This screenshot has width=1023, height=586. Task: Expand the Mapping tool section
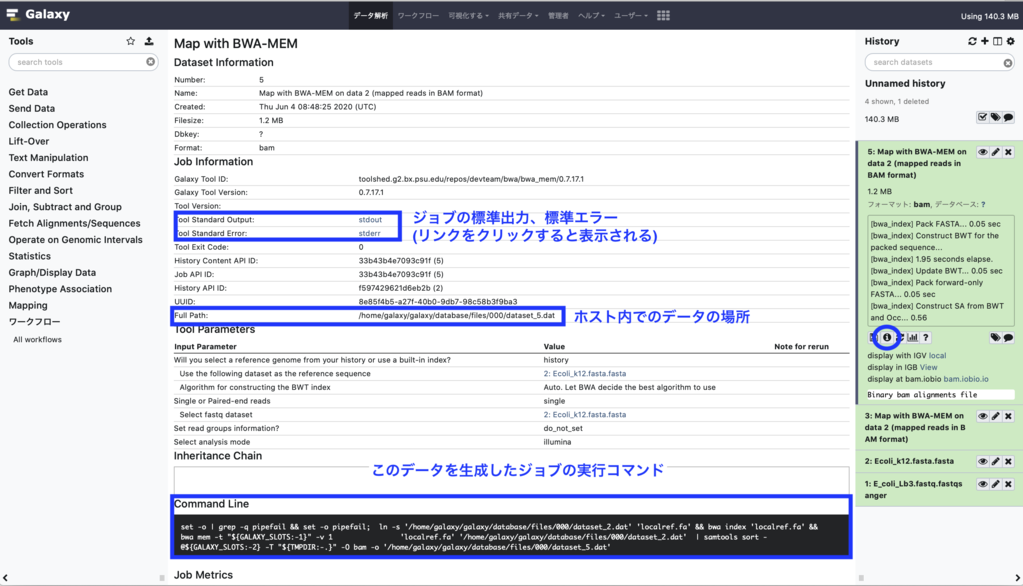pos(28,305)
